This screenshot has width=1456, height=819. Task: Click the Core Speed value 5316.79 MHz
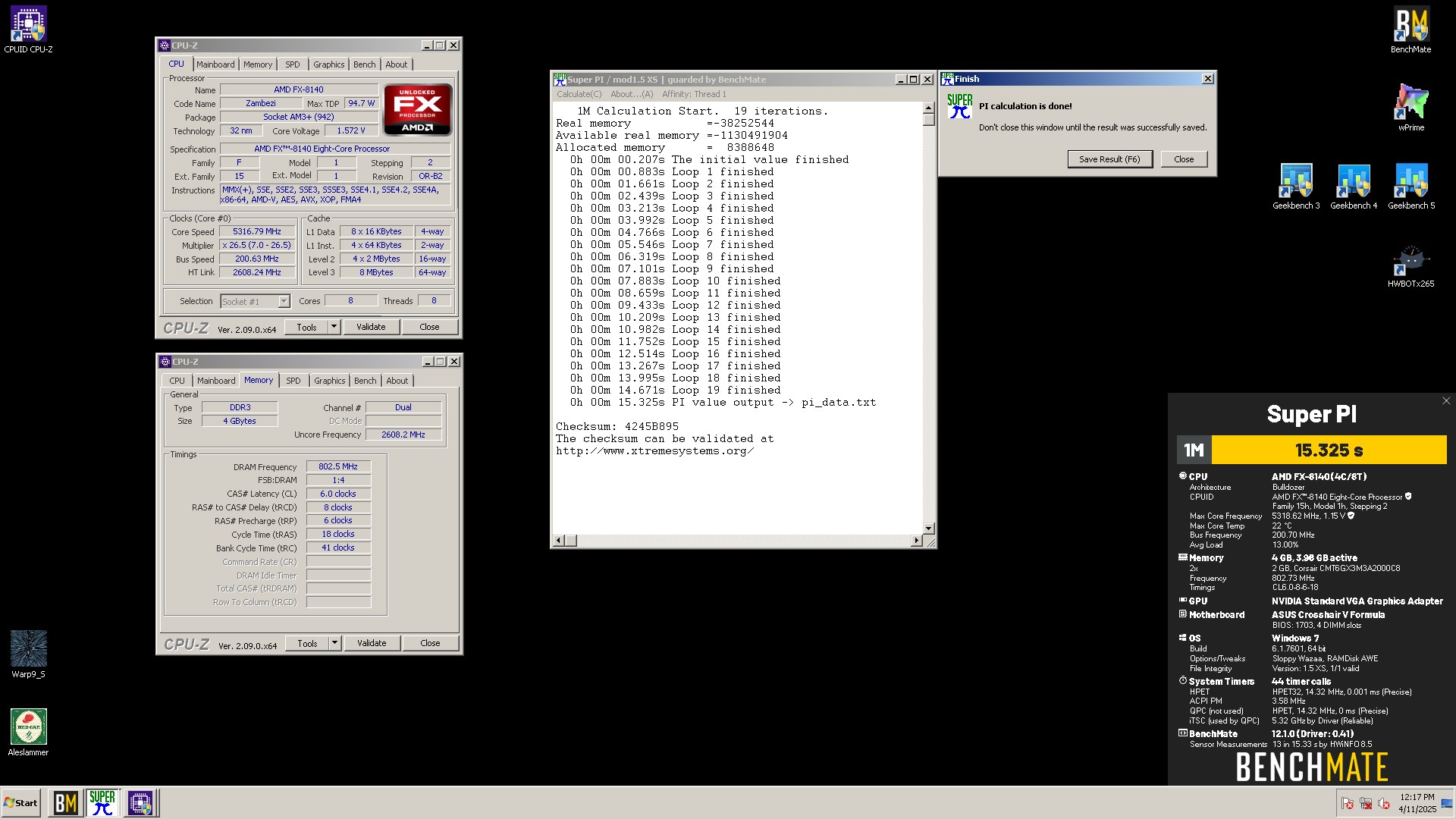[x=256, y=231]
